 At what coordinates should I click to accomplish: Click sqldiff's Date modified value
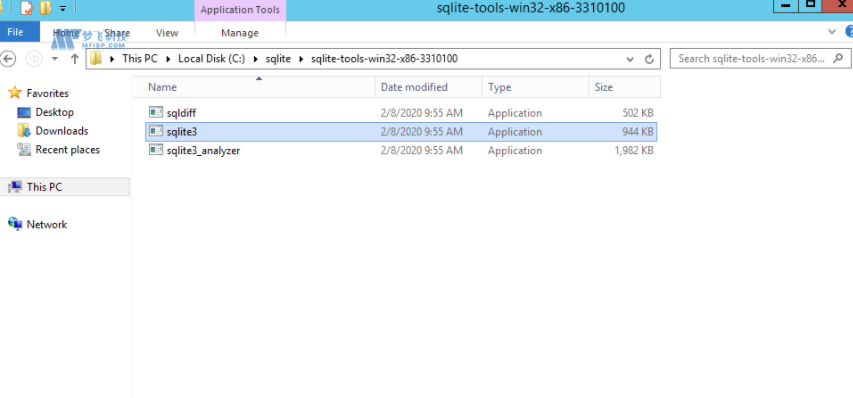click(x=422, y=113)
